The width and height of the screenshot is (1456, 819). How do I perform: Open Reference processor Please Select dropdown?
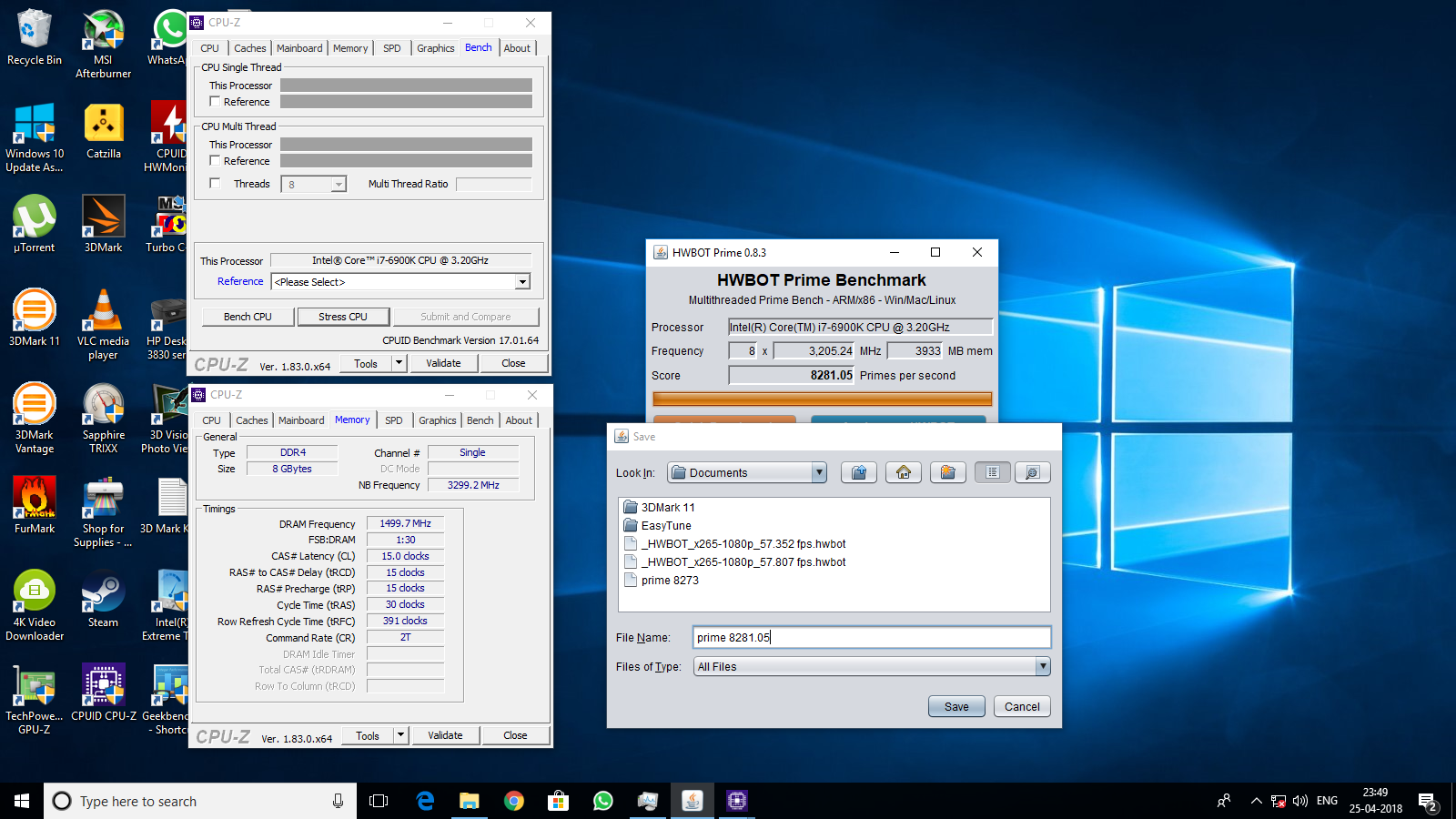pos(400,282)
